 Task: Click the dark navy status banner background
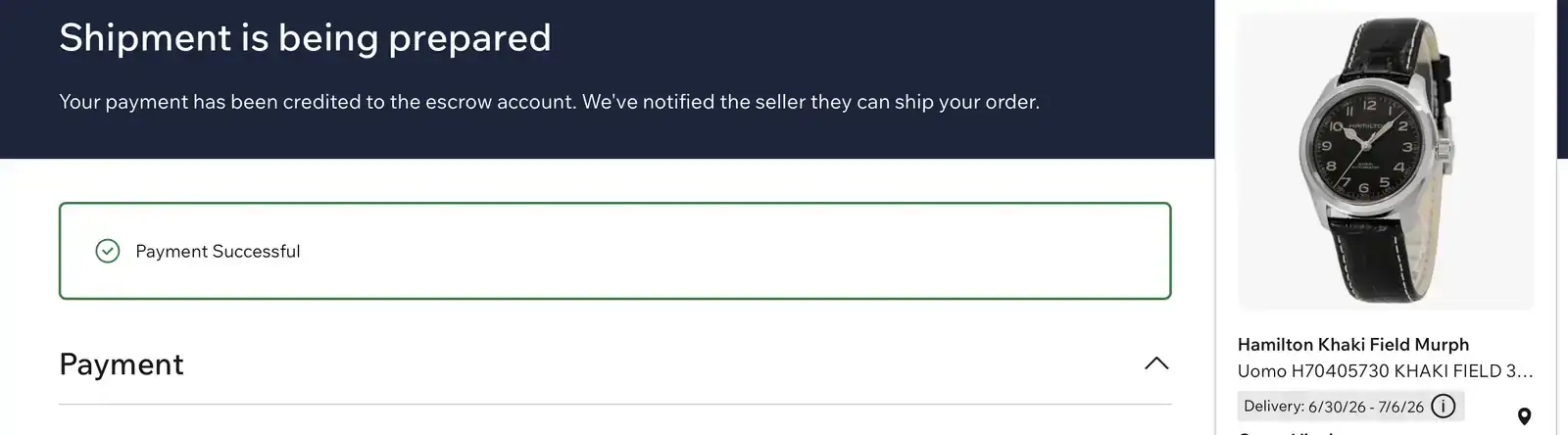(608, 137)
